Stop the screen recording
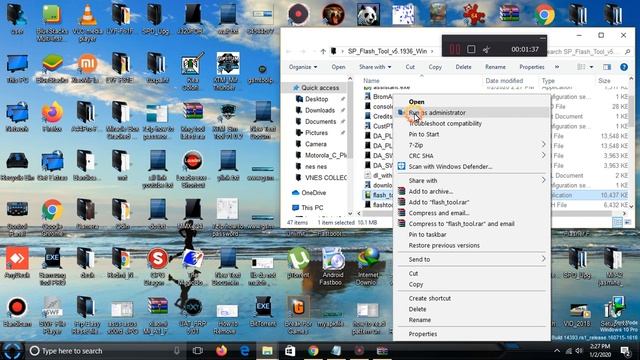The height and width of the screenshot is (360, 640). click(x=471, y=49)
